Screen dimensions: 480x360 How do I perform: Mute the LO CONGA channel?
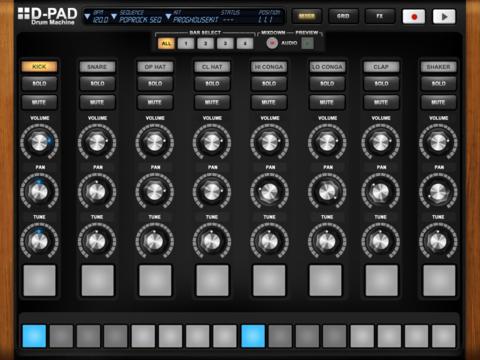327,102
